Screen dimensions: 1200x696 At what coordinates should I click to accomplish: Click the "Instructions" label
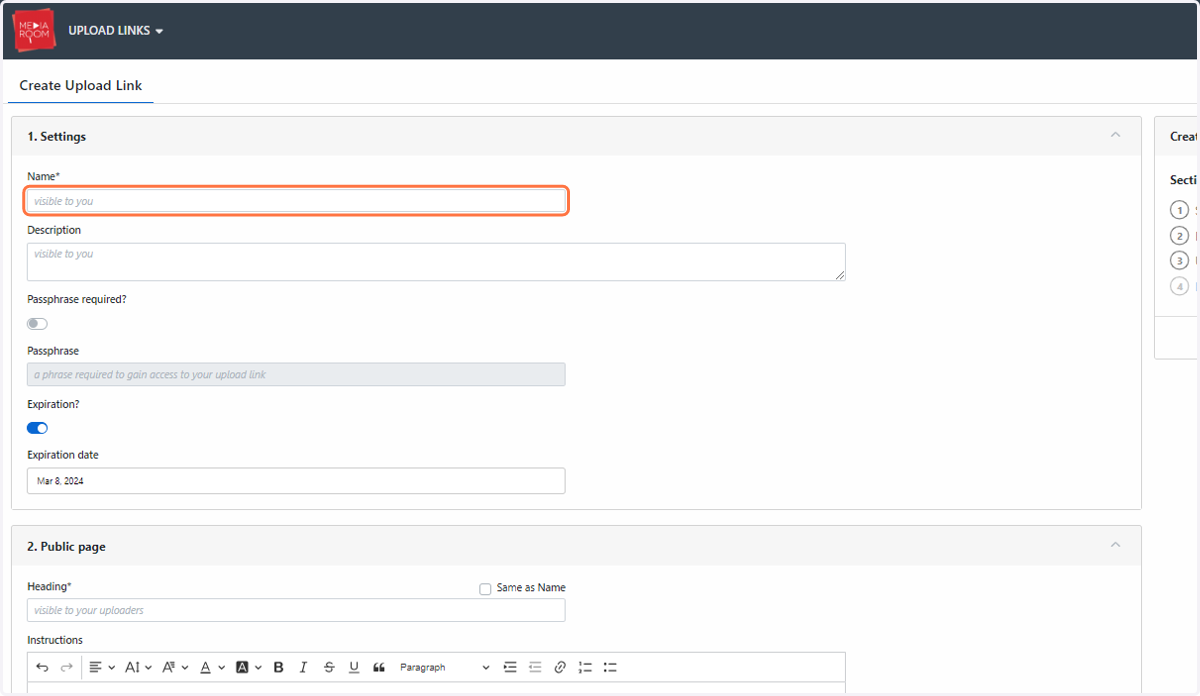click(x=55, y=640)
